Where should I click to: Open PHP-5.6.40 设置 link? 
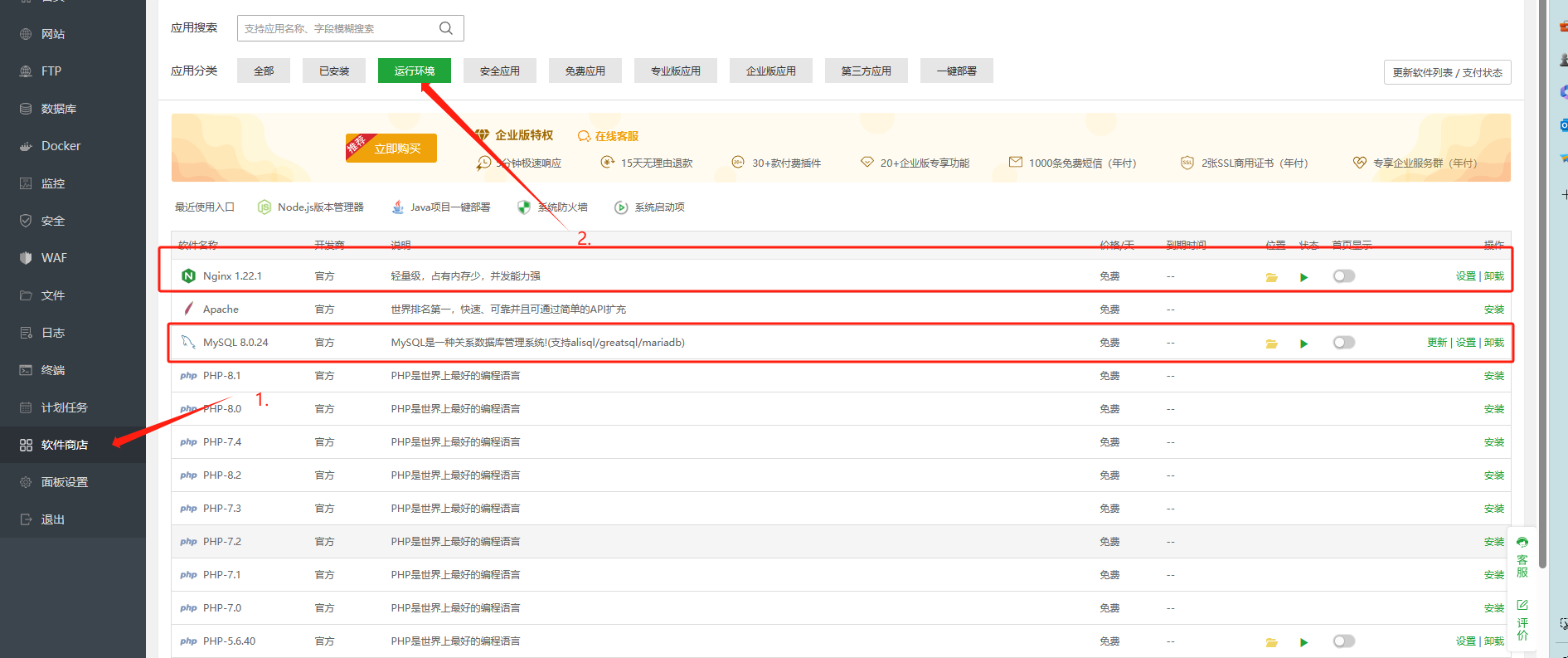(x=1466, y=641)
